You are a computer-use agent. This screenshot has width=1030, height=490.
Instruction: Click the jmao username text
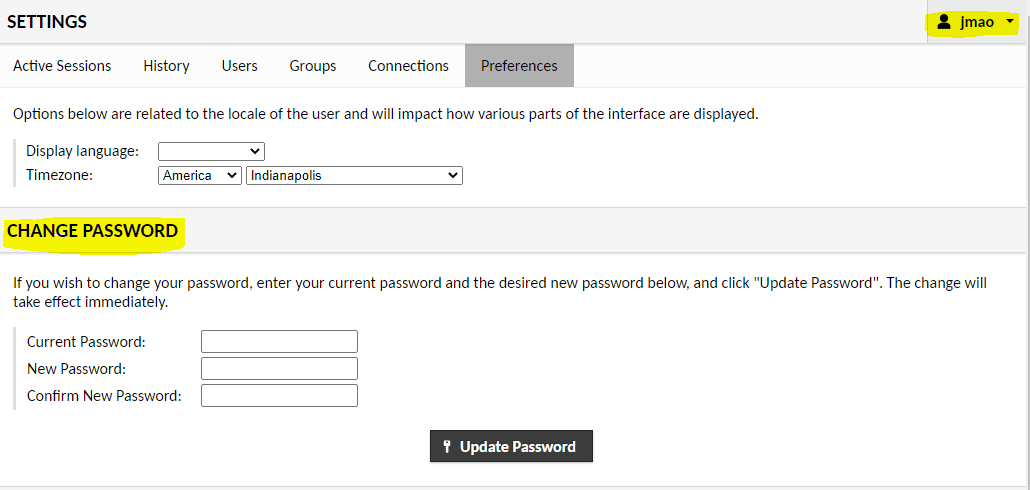(x=977, y=22)
